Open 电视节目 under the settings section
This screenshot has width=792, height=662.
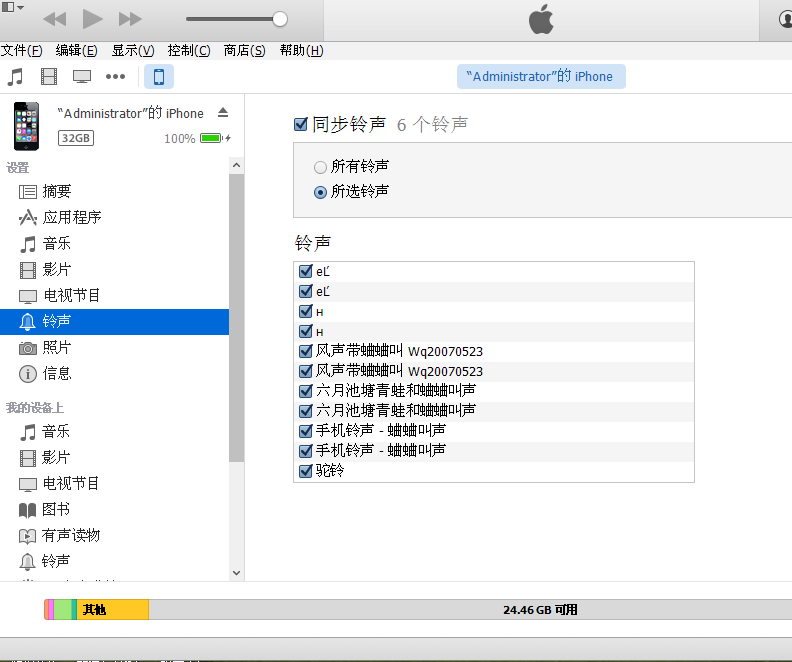114,295
